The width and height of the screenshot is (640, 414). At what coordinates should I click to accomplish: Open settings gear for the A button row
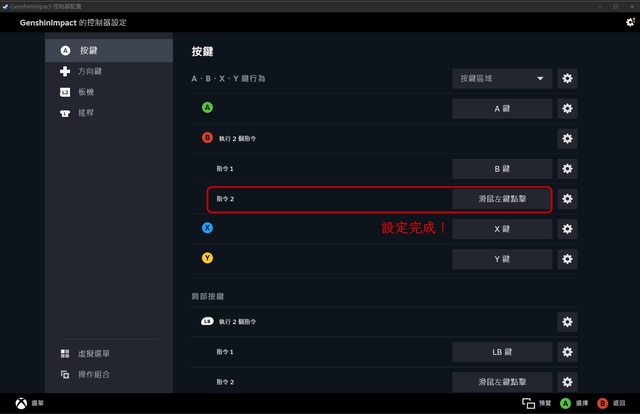[x=567, y=109]
